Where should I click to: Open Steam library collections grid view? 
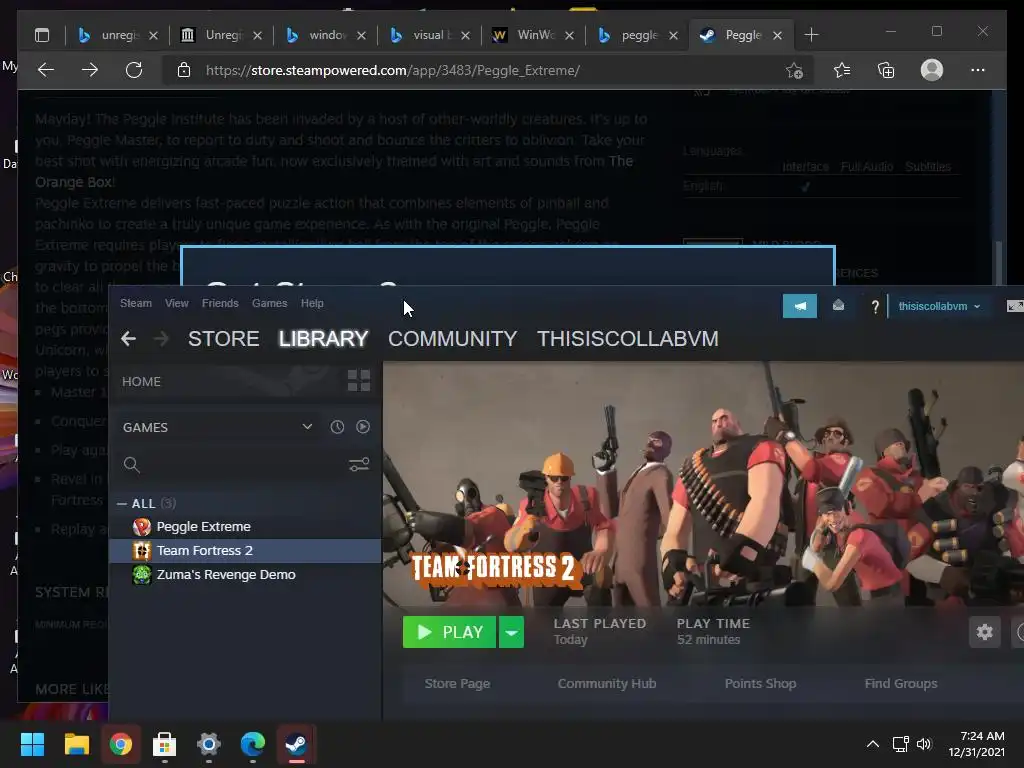[359, 381]
